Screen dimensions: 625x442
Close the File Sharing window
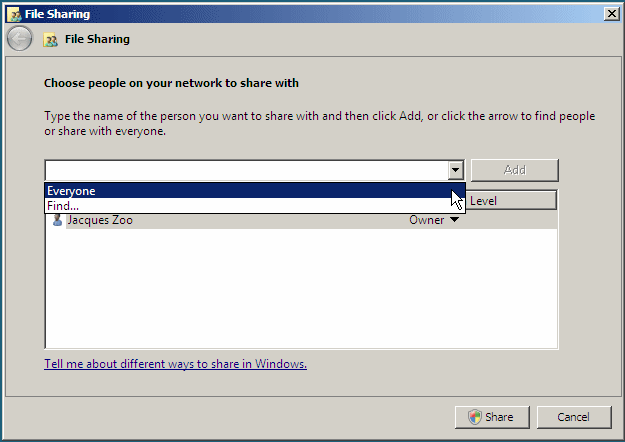pos(611,14)
